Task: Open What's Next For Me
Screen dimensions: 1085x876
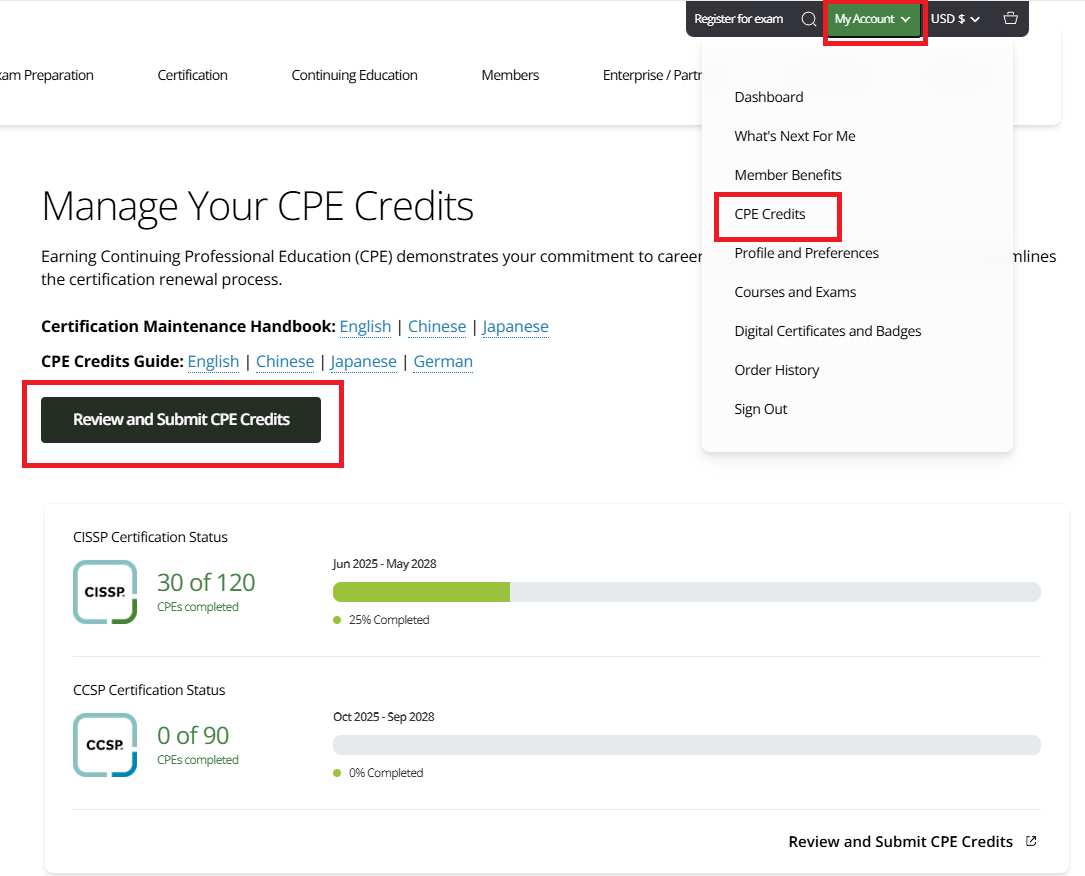Action: pyautogui.click(x=794, y=136)
